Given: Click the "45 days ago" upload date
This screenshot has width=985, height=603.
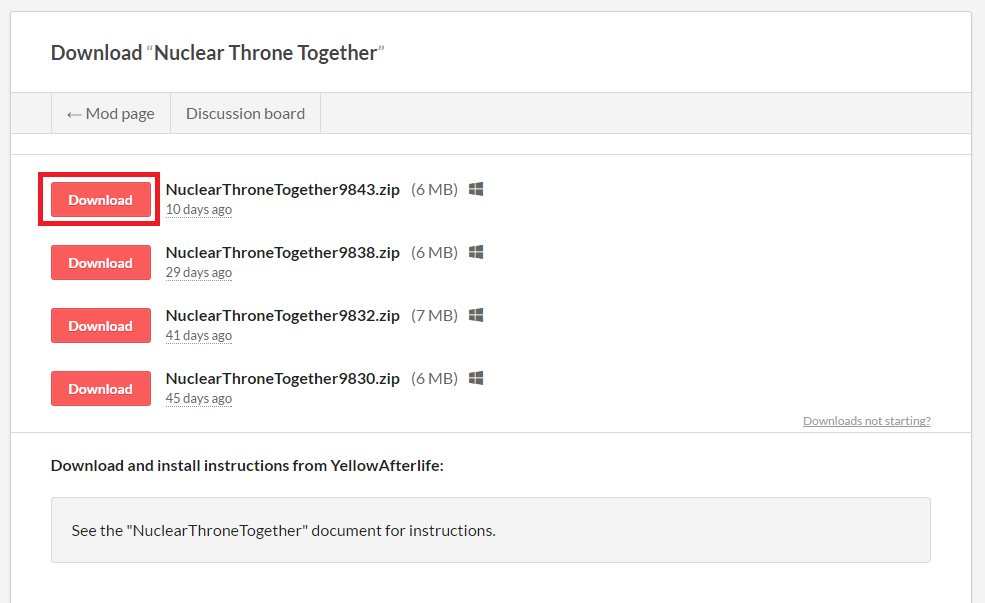Looking at the screenshot, I should point(199,399).
